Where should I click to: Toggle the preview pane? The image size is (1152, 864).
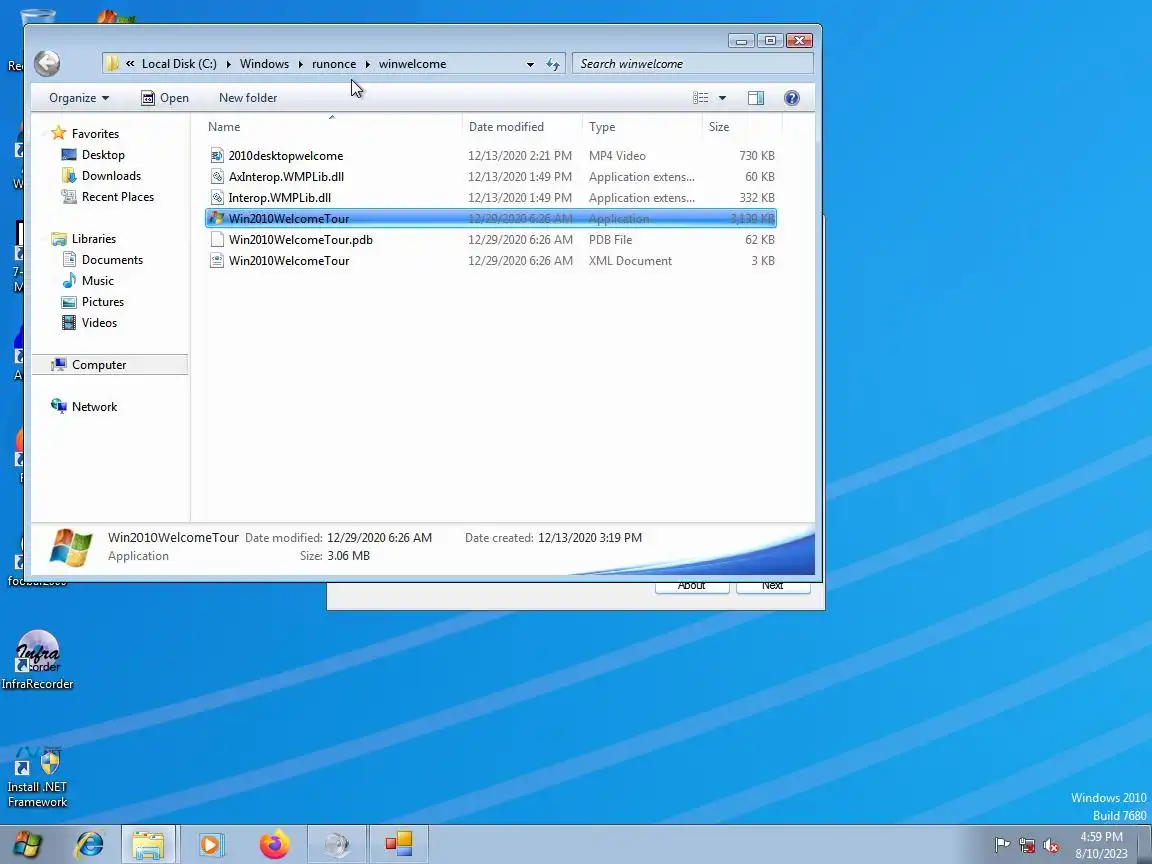(x=755, y=98)
